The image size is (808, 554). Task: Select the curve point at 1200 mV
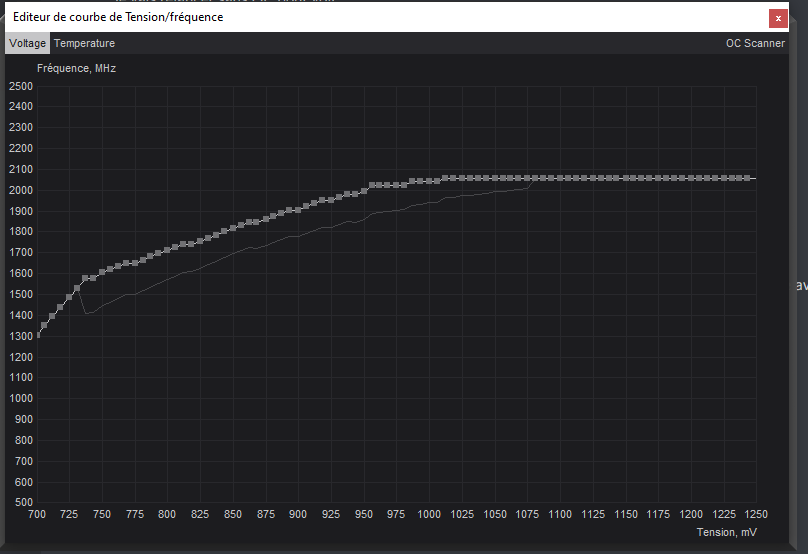pyautogui.click(x=690, y=178)
